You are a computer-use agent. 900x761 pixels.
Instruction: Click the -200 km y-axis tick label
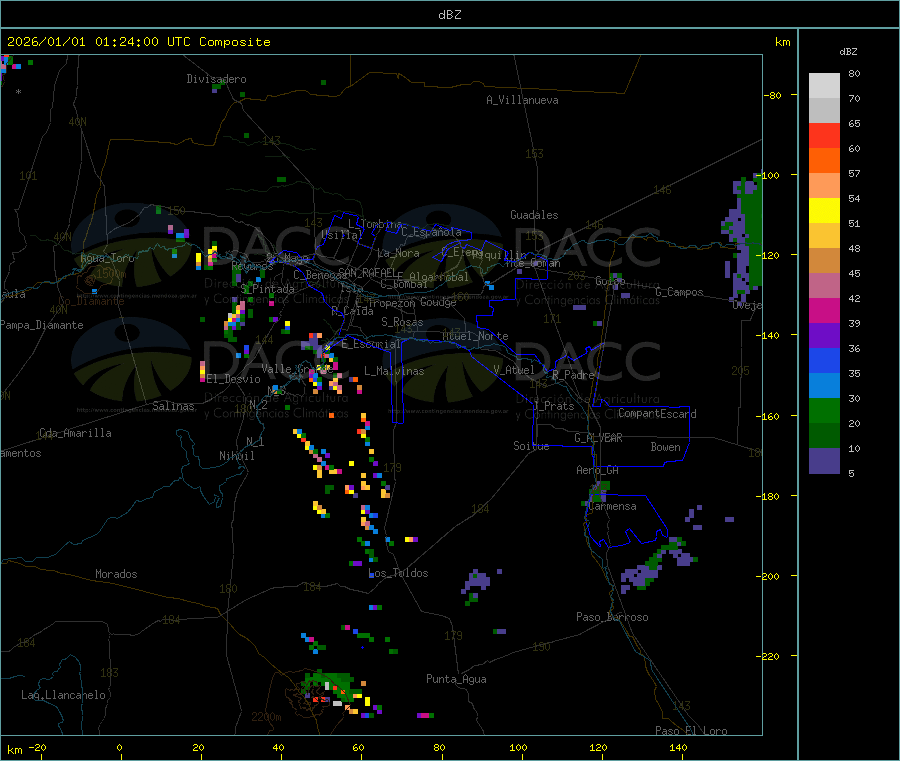pyautogui.click(x=767, y=576)
